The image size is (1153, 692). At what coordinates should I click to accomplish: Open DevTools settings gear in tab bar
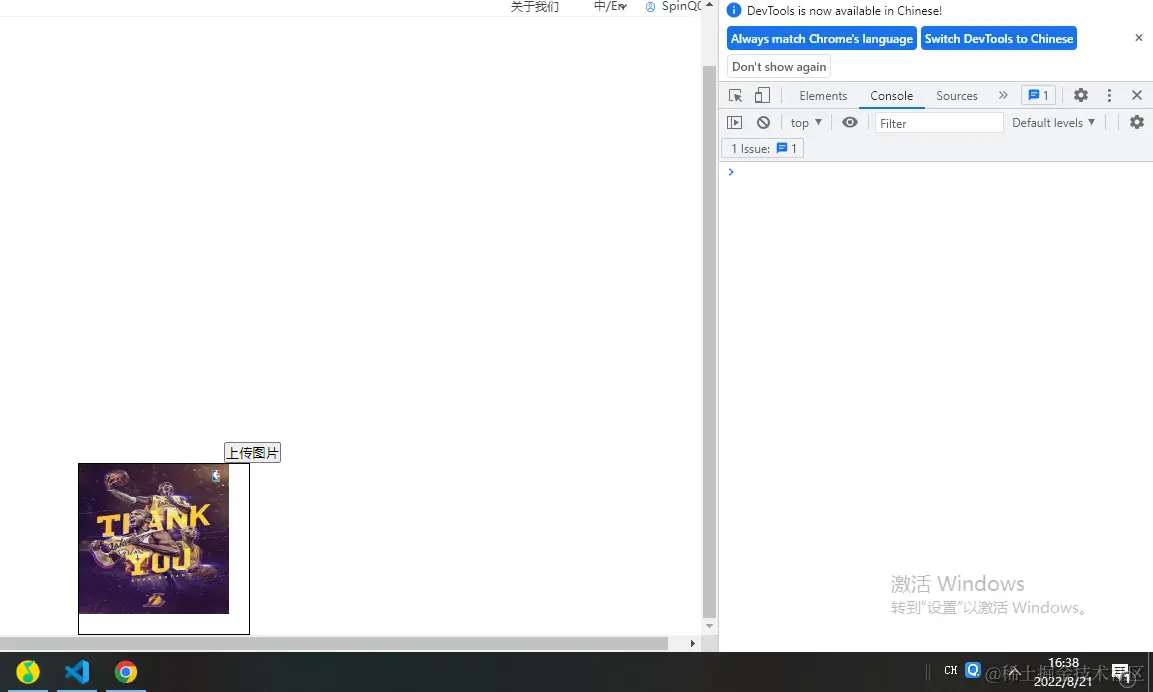[1080, 95]
